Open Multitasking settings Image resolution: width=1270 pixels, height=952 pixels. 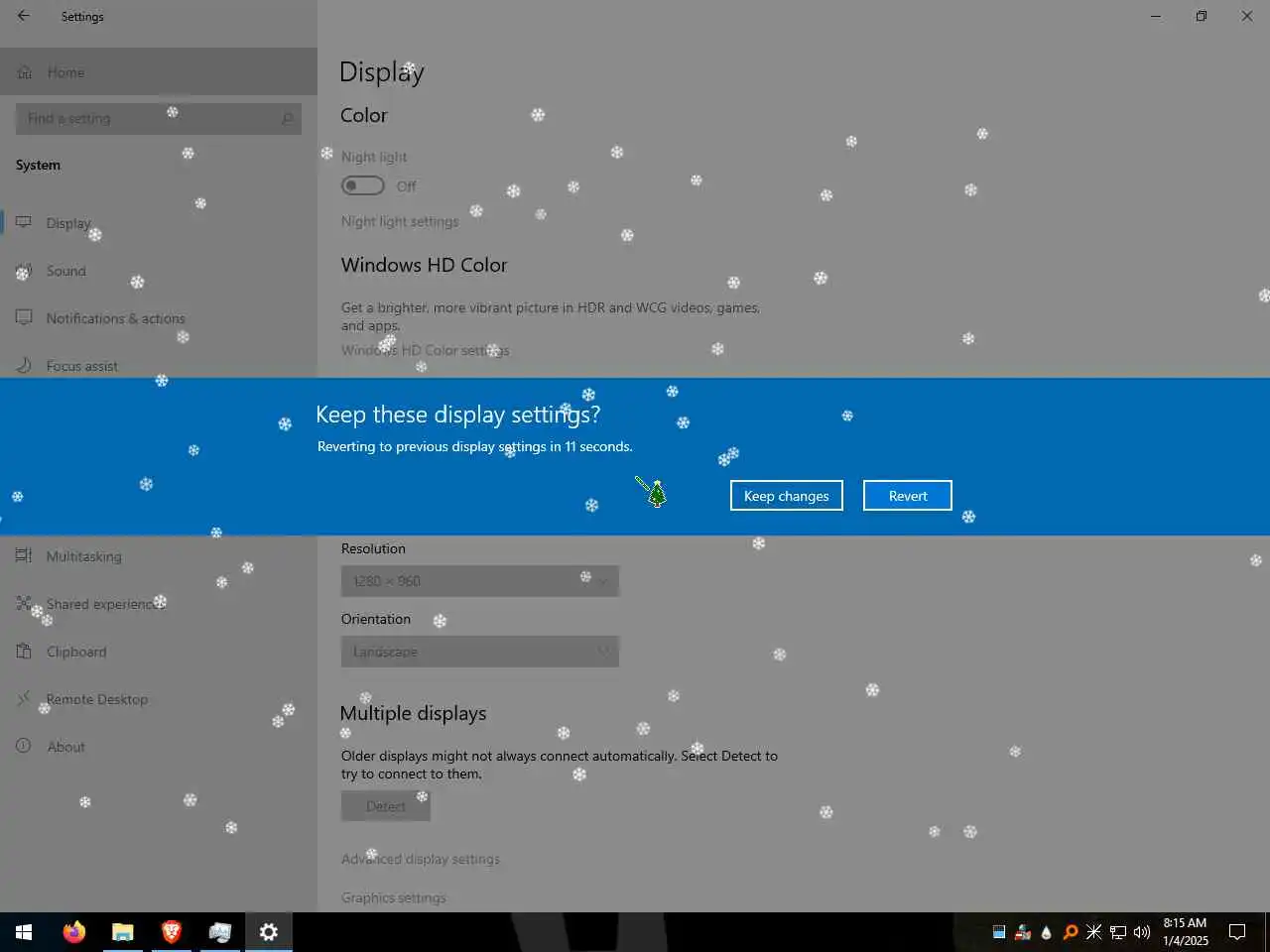pyautogui.click(x=159, y=556)
